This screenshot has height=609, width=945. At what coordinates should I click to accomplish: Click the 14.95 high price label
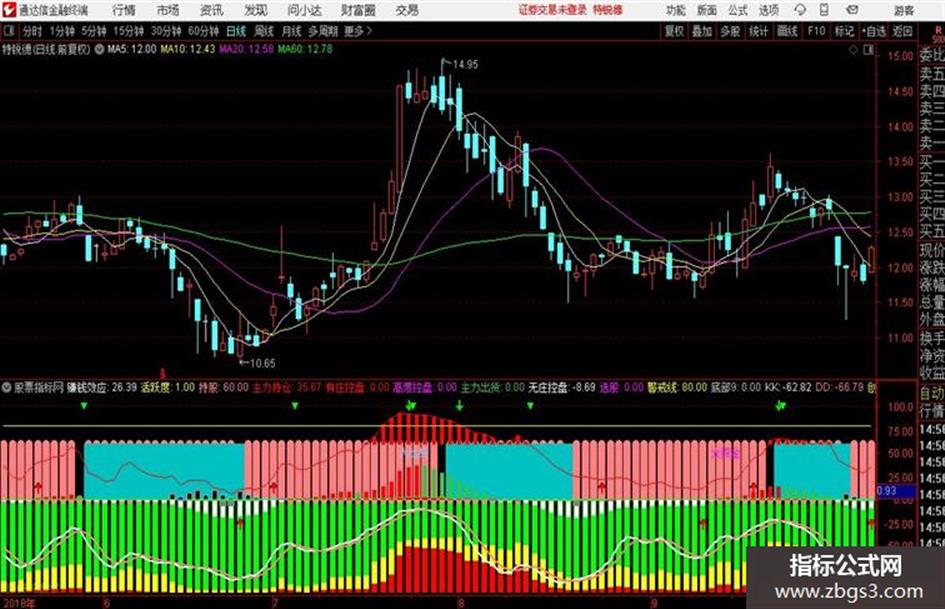point(465,64)
